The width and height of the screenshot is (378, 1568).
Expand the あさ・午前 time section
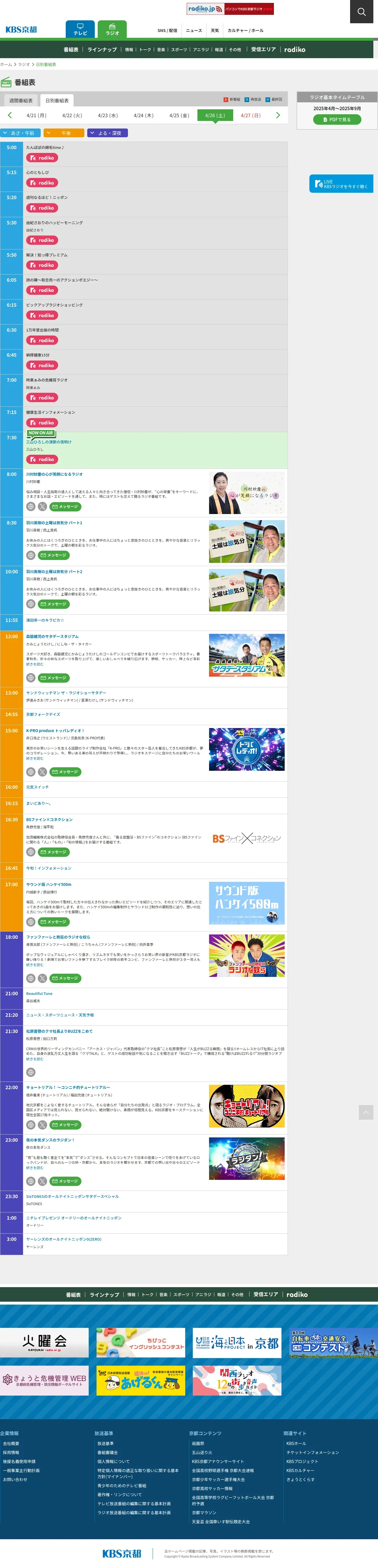click(21, 133)
